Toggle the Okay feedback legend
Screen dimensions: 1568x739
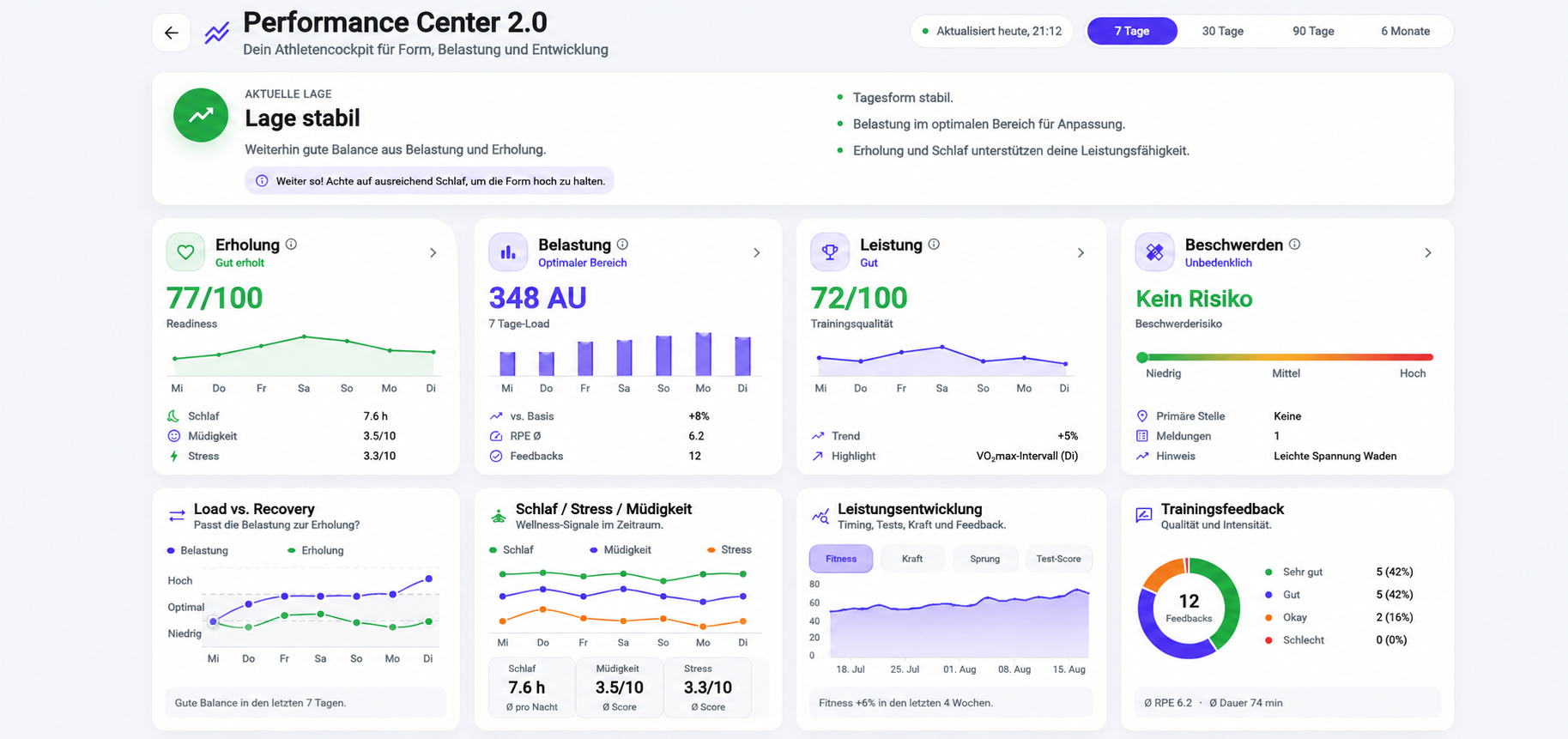point(1286,618)
